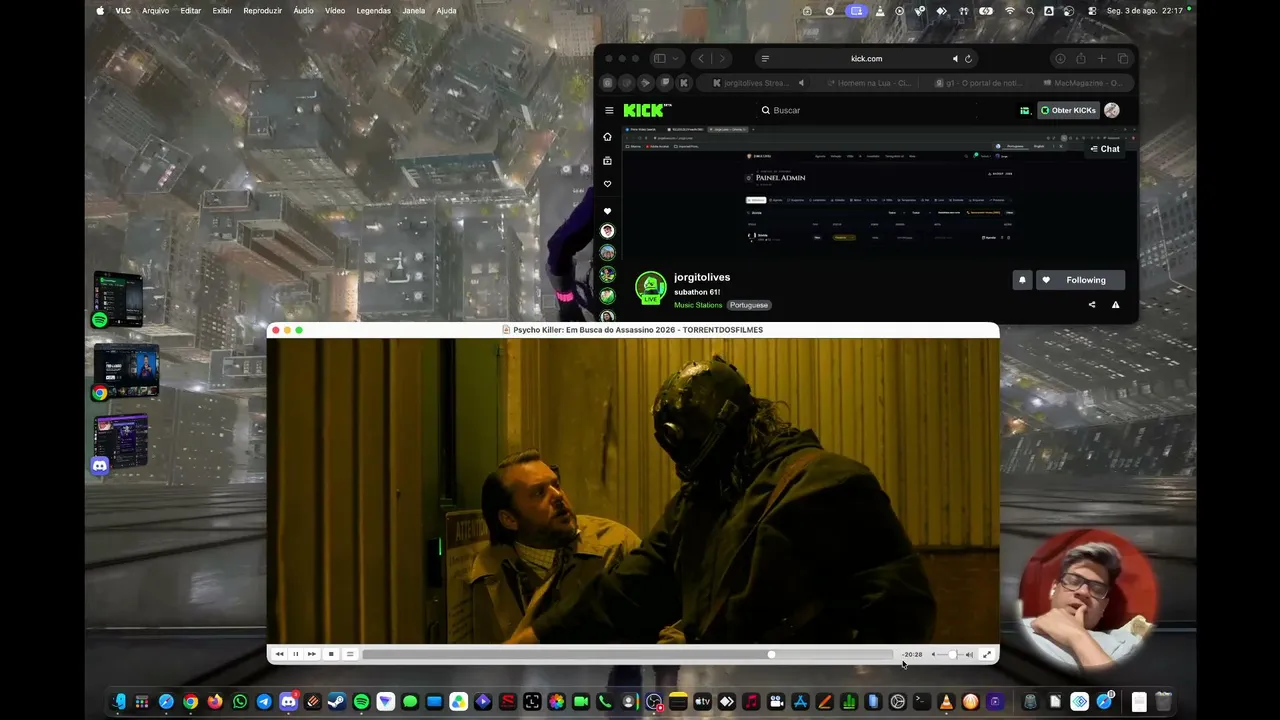The height and width of the screenshot is (720, 1280).
Task: Open the Editar menu
Action: [x=191, y=11]
